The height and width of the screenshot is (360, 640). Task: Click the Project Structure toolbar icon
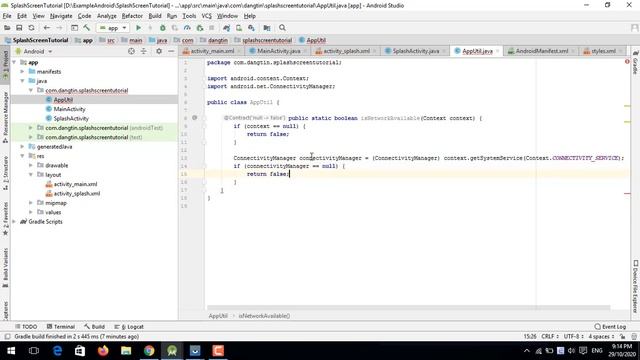267,28
